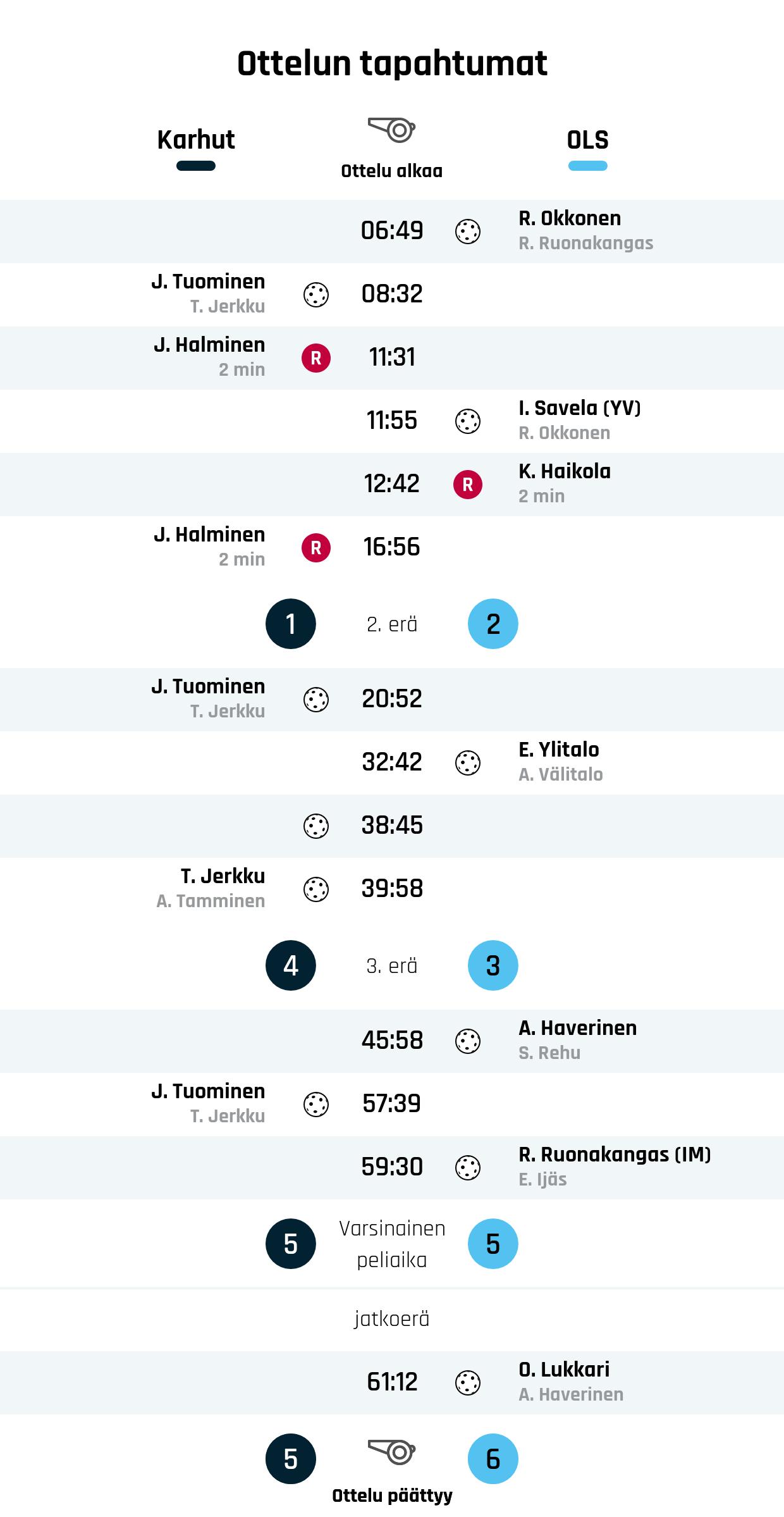Viewport: 784px width, 1517px height.
Task: Open scorer O. Lukkari in overtime
Action: [564, 1370]
